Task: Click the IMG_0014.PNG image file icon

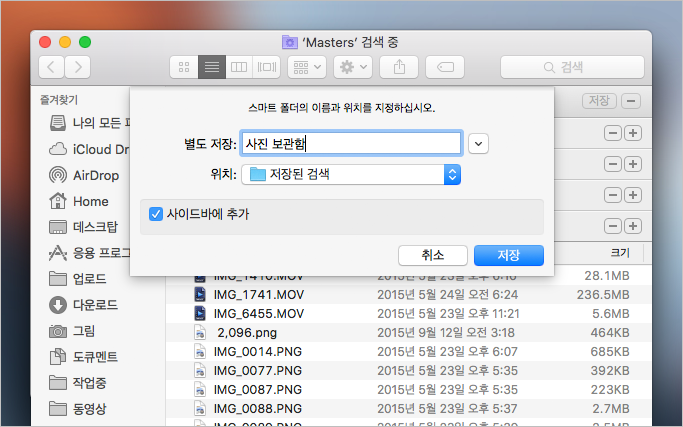Action: point(200,352)
